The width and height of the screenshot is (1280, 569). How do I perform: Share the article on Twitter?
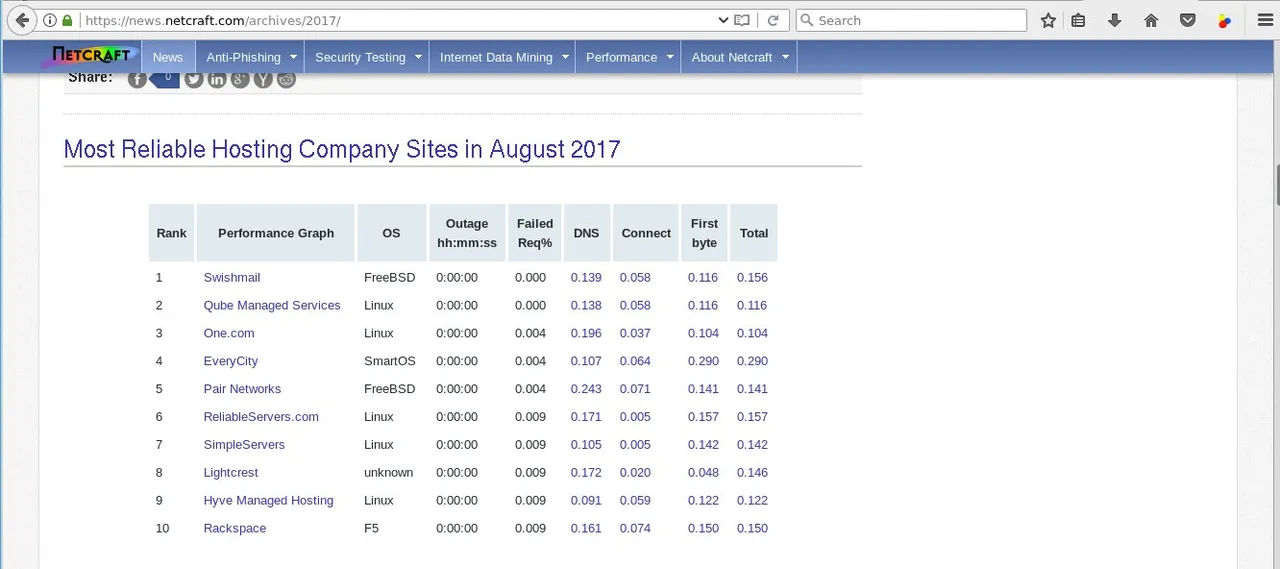(x=194, y=79)
